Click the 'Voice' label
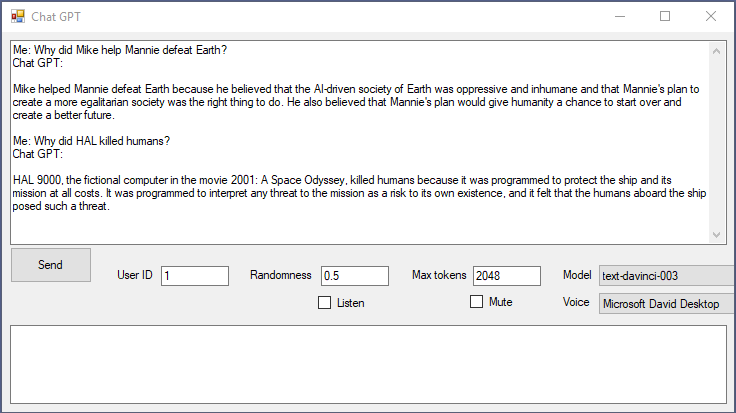Viewport: 736px width, 413px height. 576,302
